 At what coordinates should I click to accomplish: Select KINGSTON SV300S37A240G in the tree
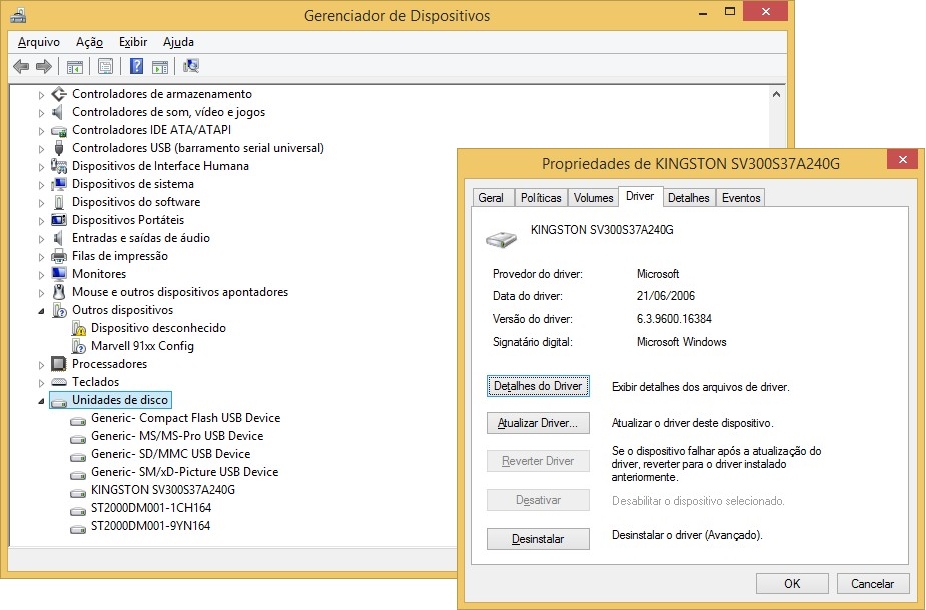coord(162,490)
